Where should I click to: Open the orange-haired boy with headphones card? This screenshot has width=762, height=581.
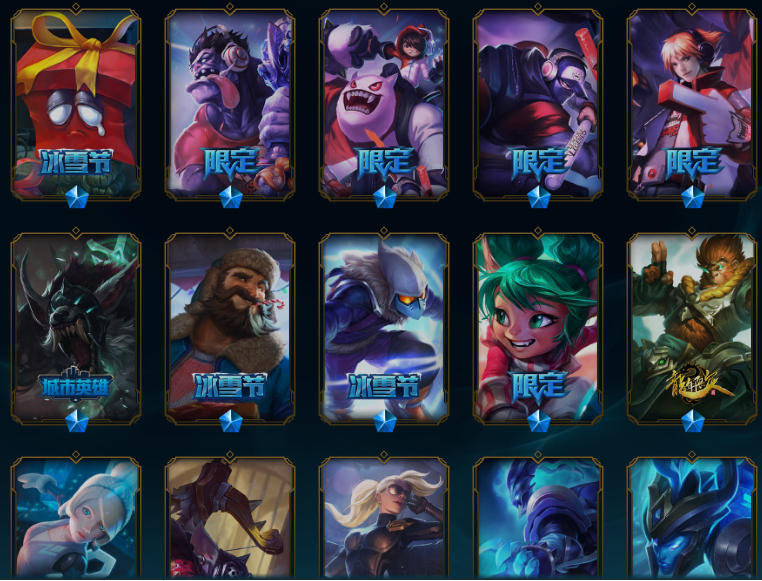pos(692,103)
